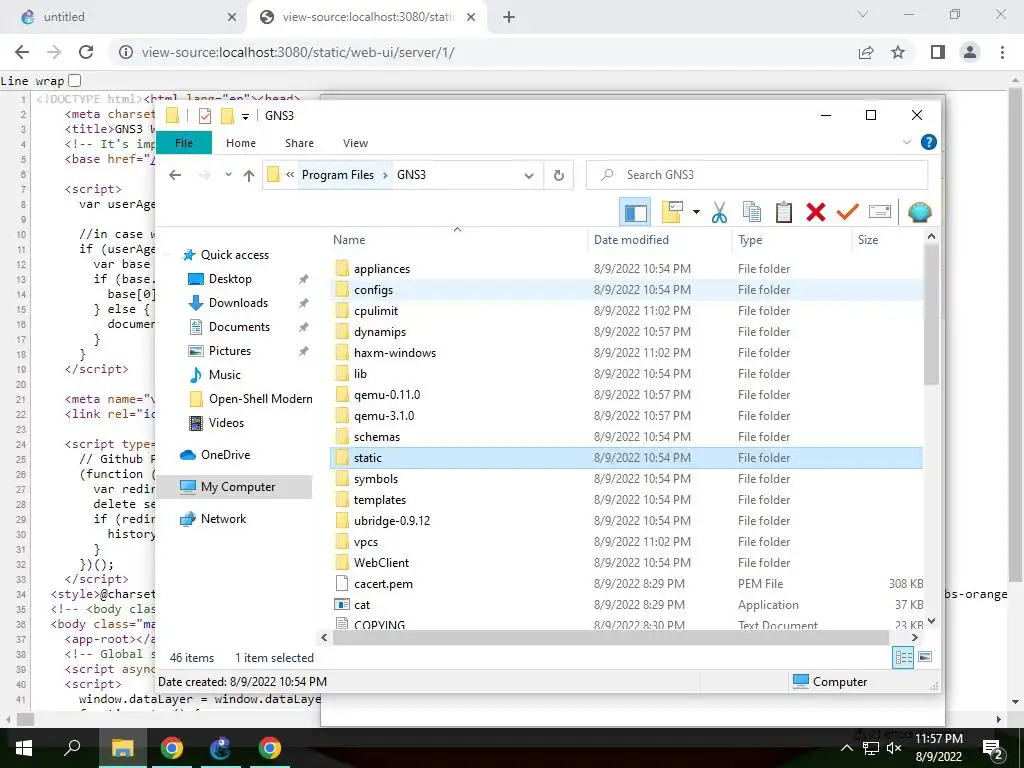Click the Explorer Help question mark icon
This screenshot has width=1024, height=768.
[929, 142]
